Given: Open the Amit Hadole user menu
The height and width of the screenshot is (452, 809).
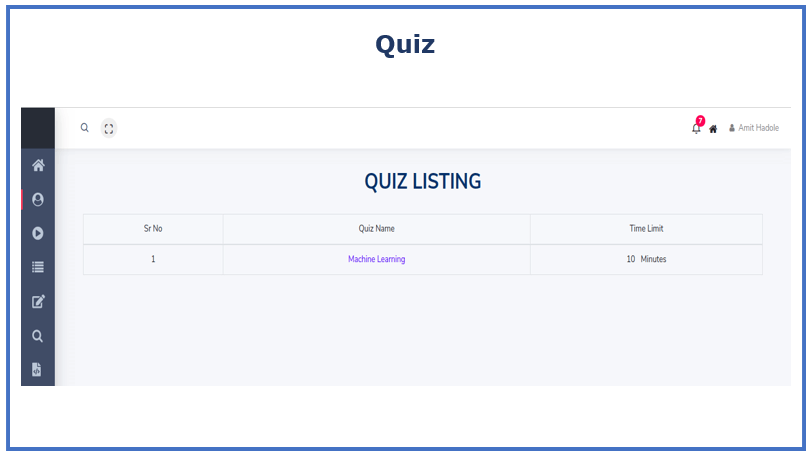Looking at the screenshot, I should pyautogui.click(x=754, y=128).
